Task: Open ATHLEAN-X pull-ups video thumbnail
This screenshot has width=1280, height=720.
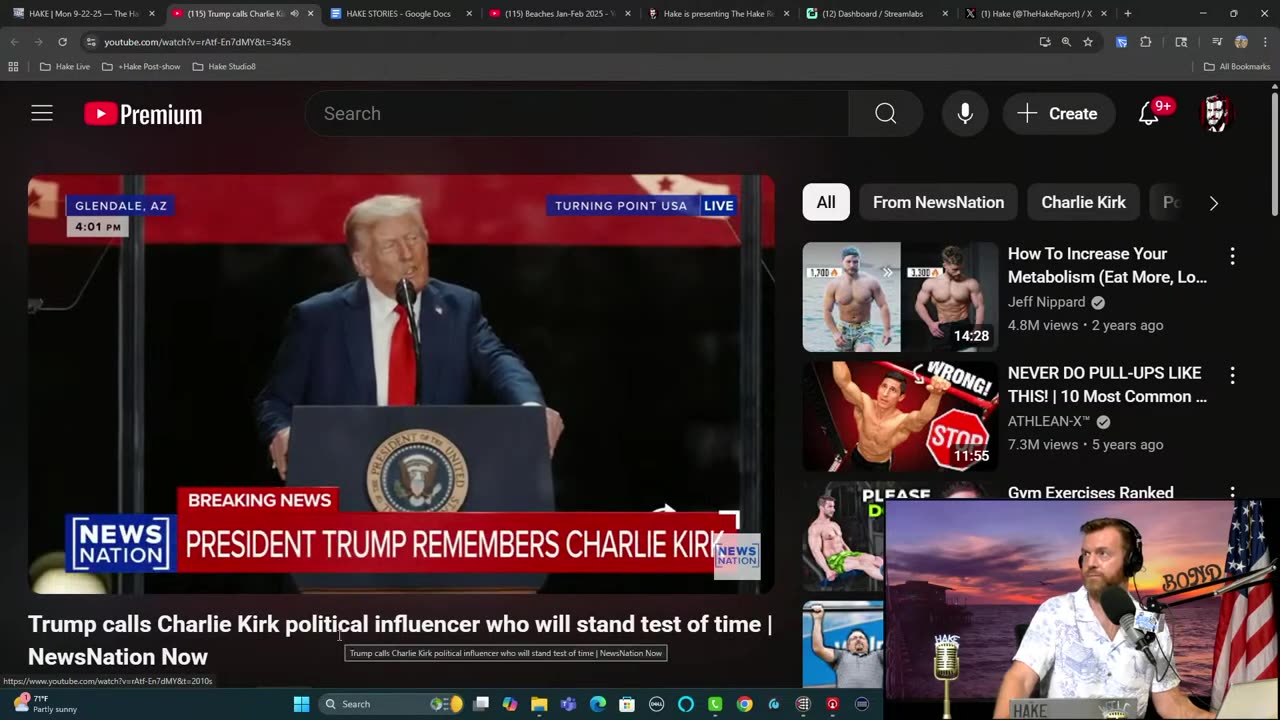Action: click(900, 416)
